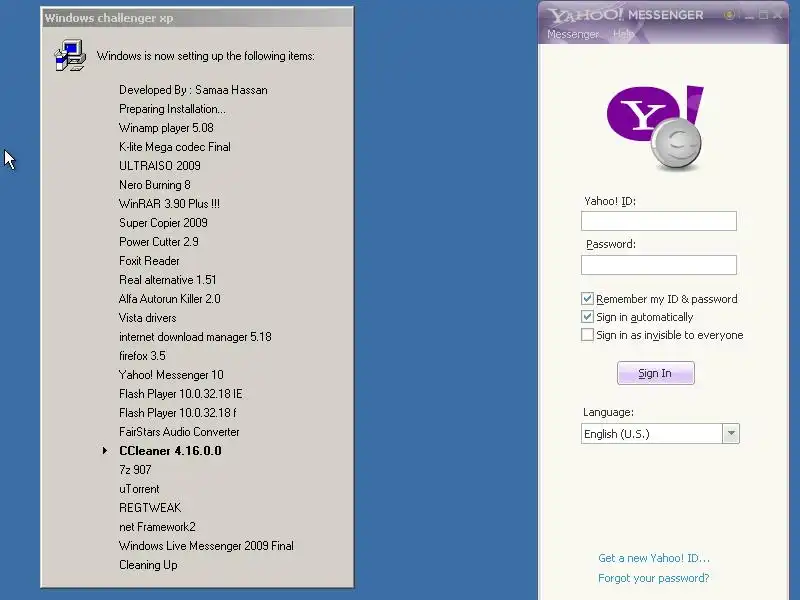The height and width of the screenshot is (600, 800).
Task: Click Windows is now setting up heading
Action: (206, 56)
